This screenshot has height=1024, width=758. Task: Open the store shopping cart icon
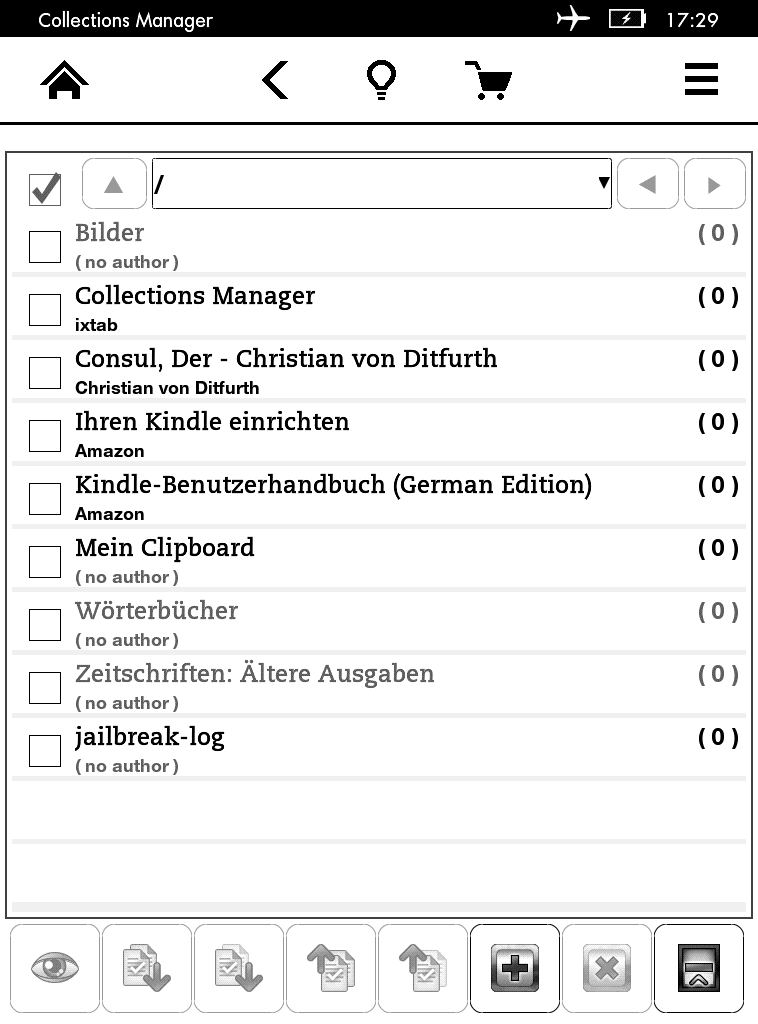(488, 80)
